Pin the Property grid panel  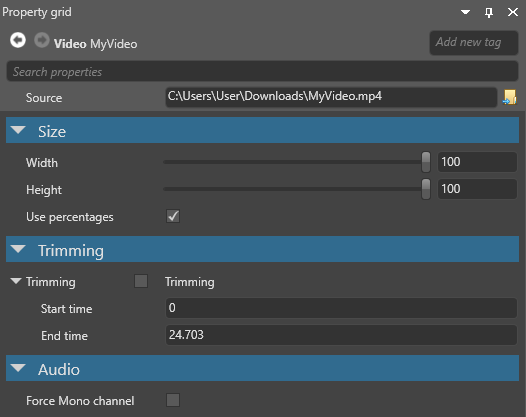489,13
